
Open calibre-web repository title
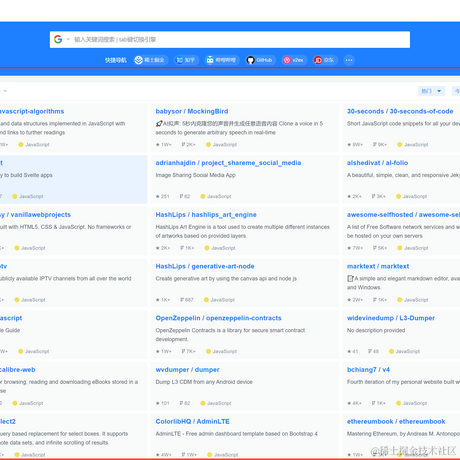(18, 370)
